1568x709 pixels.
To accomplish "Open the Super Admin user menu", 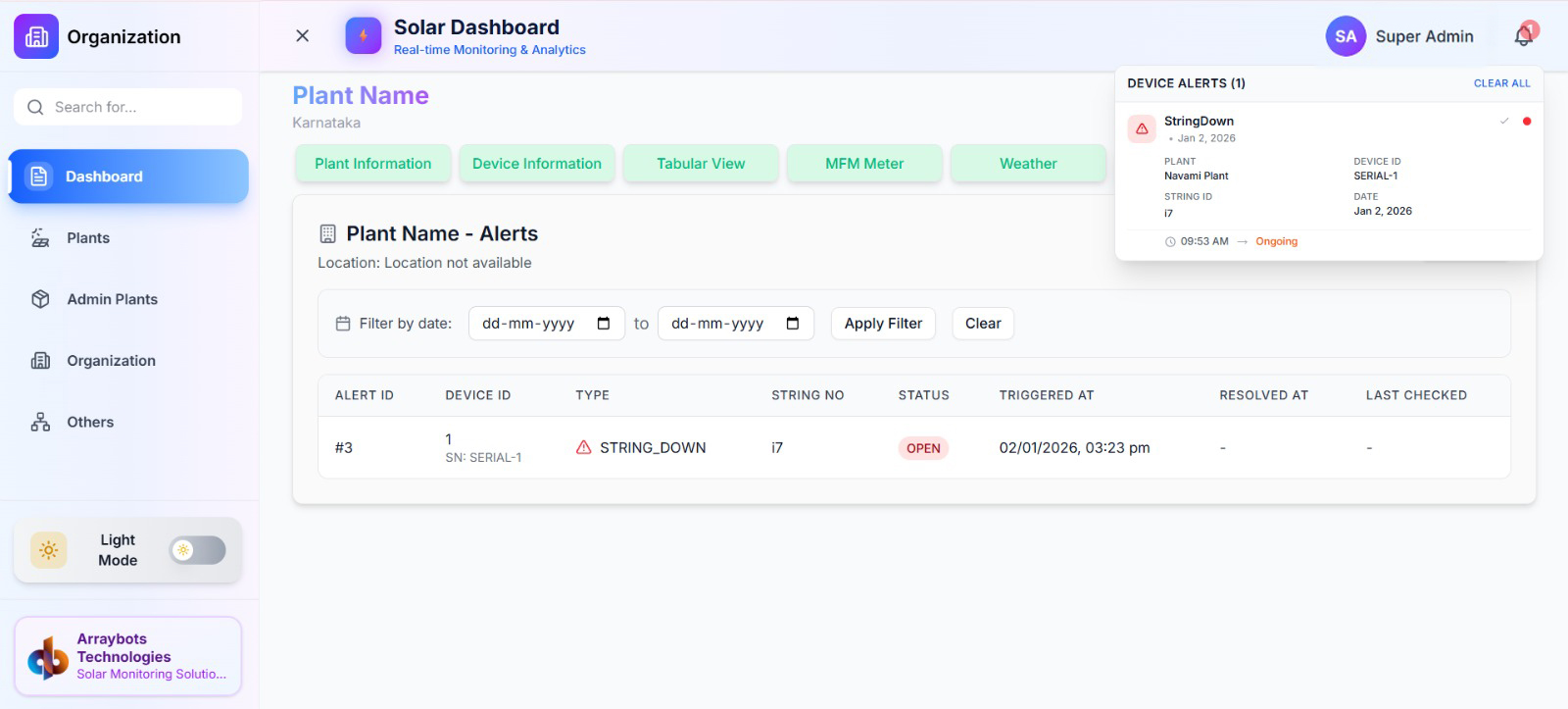I will click(1424, 36).
